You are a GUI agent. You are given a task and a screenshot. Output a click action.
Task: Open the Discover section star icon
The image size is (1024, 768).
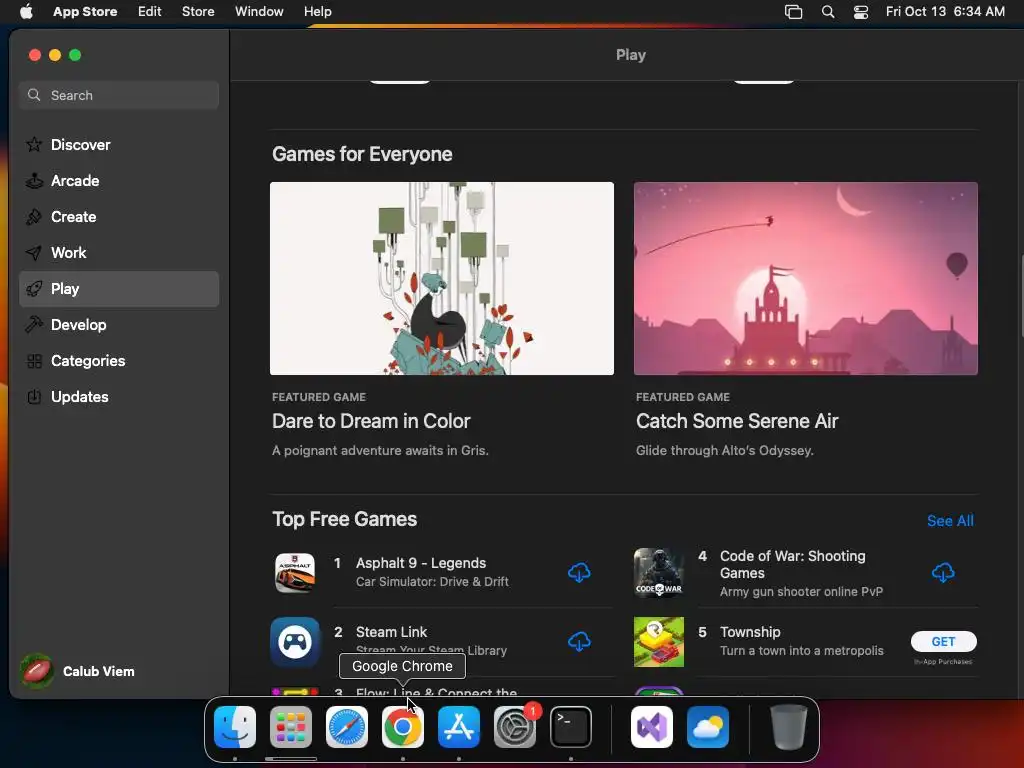[x=34, y=144]
